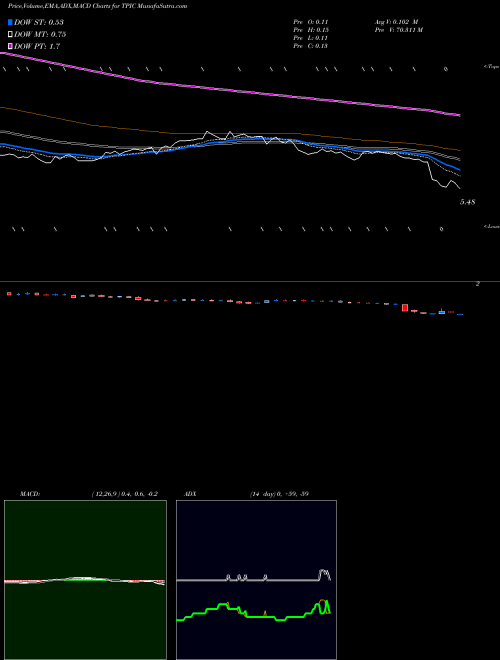Click the 'Pre O: 0.11' open value
The image size is (500, 660).
coord(311,22)
